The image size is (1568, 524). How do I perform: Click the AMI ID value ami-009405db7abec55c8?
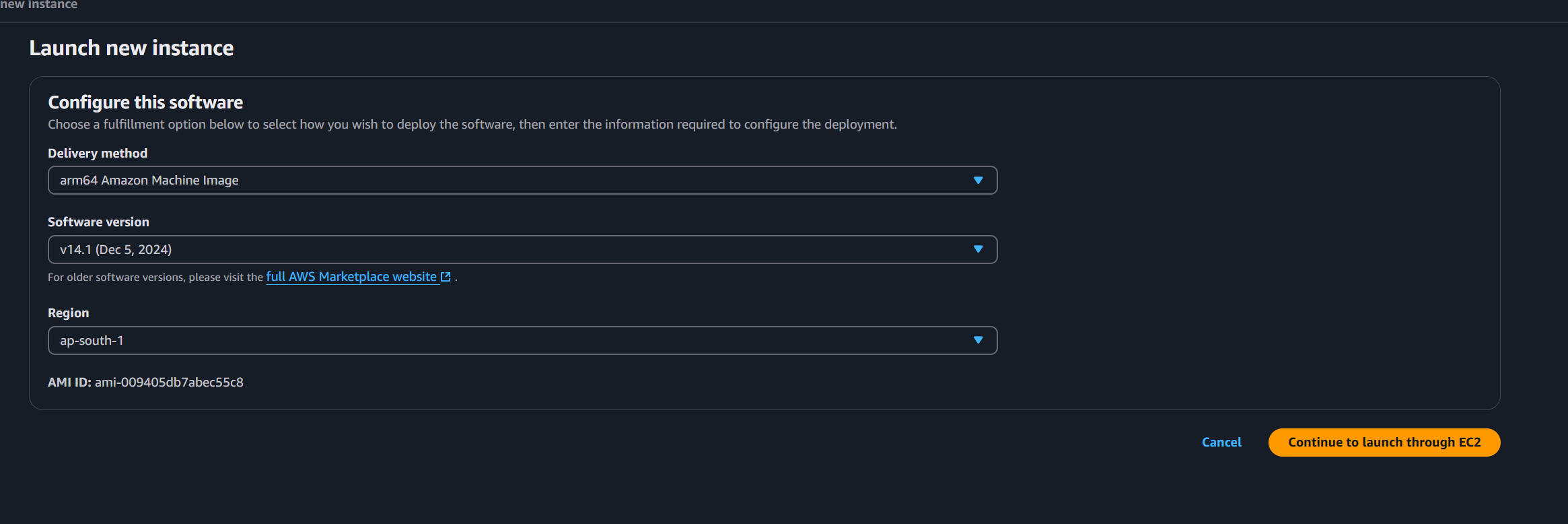pyautogui.click(x=169, y=383)
